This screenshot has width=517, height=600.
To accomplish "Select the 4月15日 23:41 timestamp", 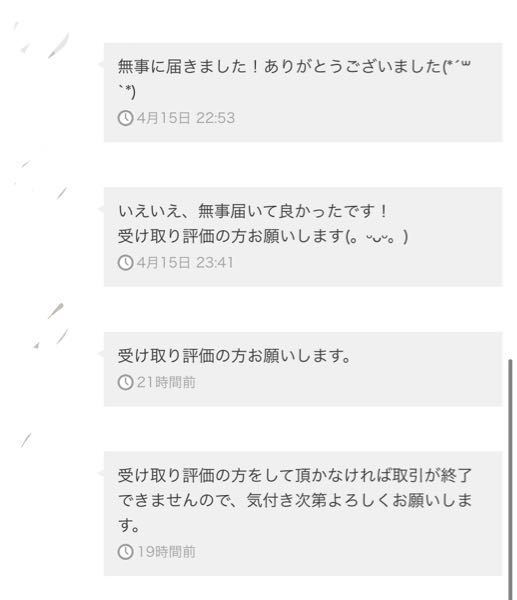I will (x=185, y=262).
